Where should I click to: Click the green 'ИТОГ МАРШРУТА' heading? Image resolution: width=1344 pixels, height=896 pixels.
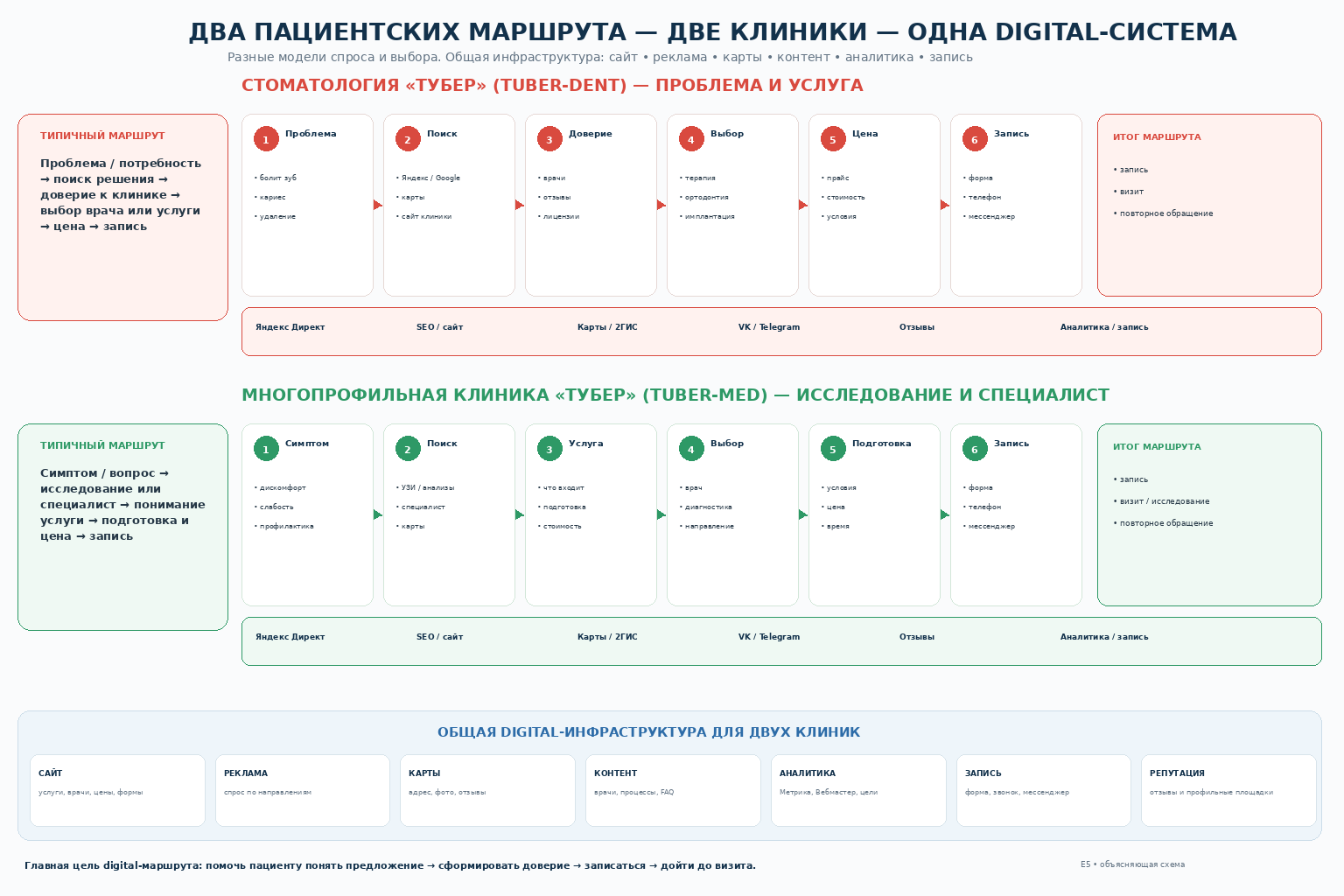1157,447
